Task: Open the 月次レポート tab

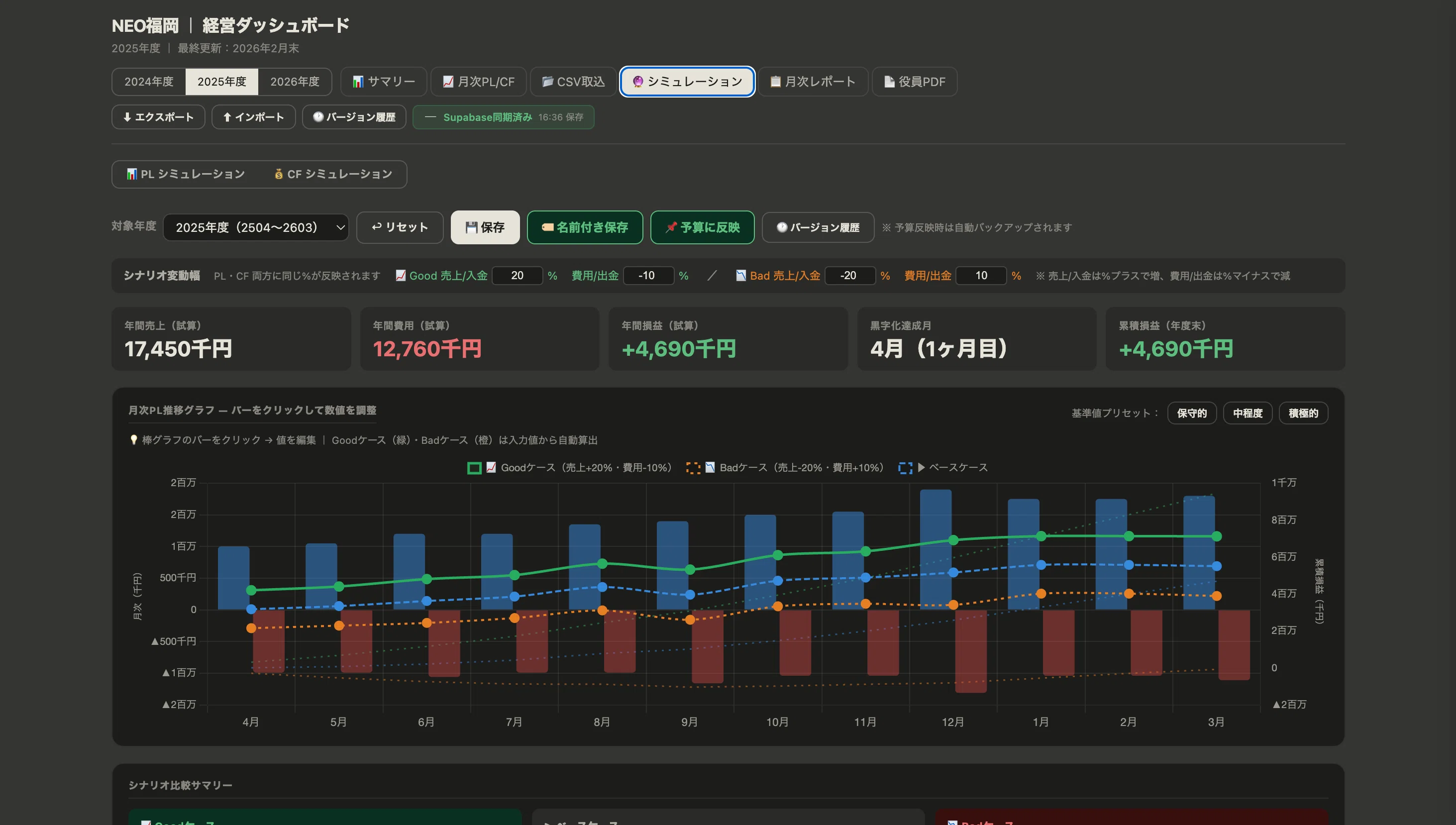Action: click(x=813, y=82)
